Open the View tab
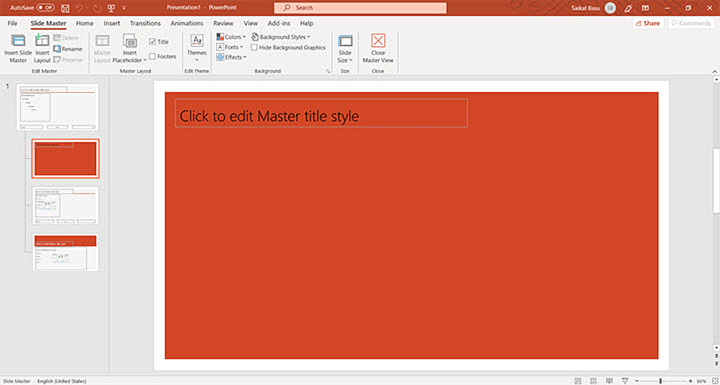 coord(250,23)
